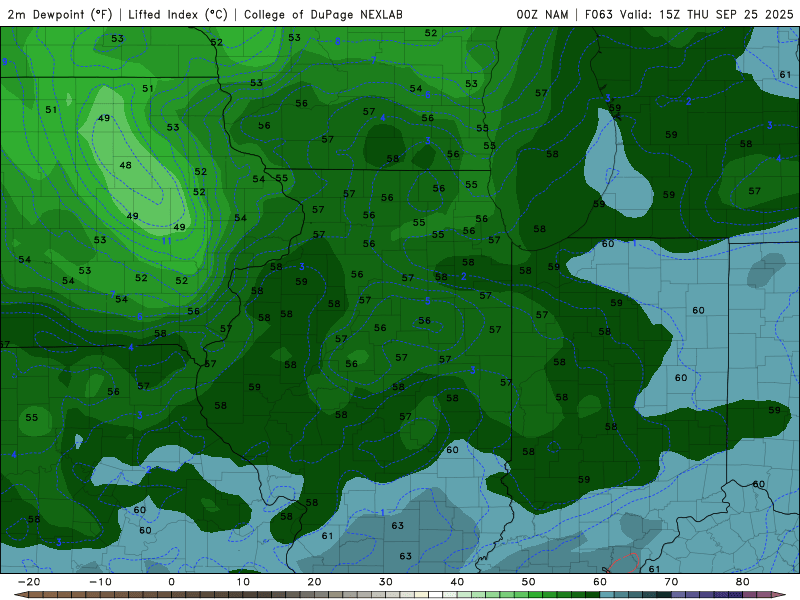Image resolution: width=800 pixels, height=600 pixels.
Task: Click the "2m Dewpoint (°F)" title text
Action: [x=59, y=14]
